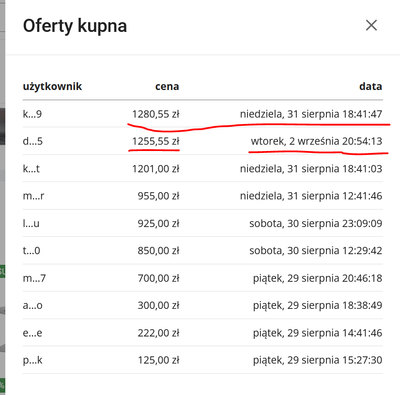Image resolution: width=400 pixels, height=395 pixels.
Task: Close the Oferty kupna dialog
Action: [x=371, y=25]
